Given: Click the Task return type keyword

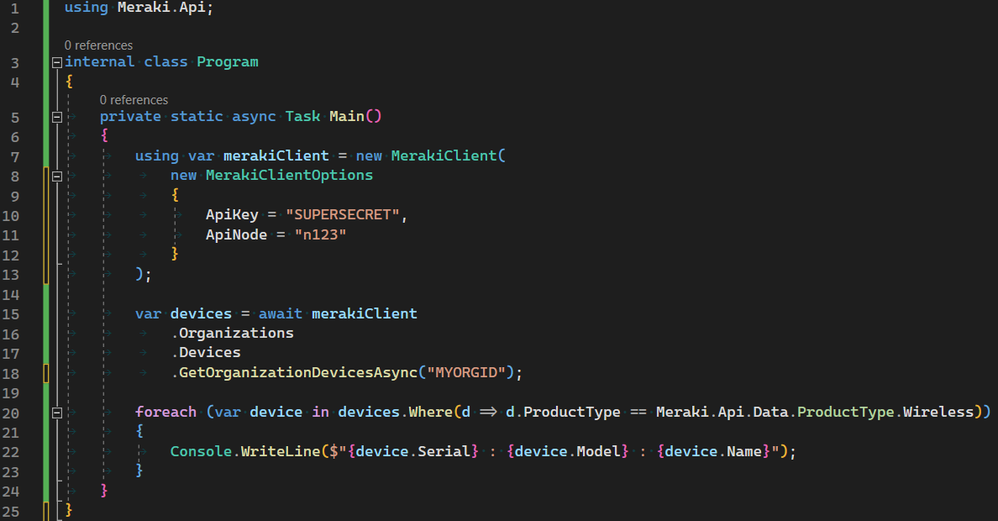Looking at the screenshot, I should click(302, 116).
